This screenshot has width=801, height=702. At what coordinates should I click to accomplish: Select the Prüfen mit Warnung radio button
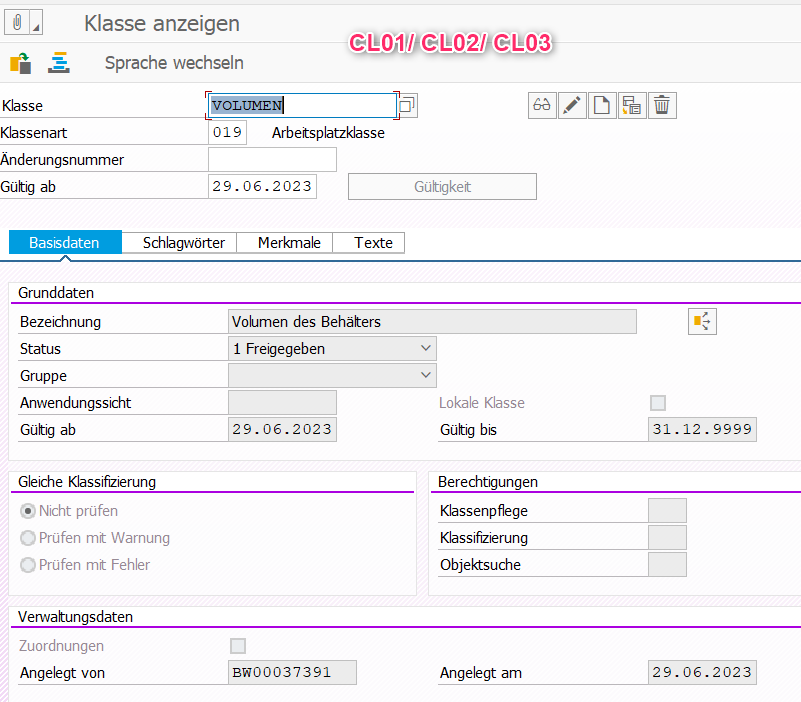point(28,538)
